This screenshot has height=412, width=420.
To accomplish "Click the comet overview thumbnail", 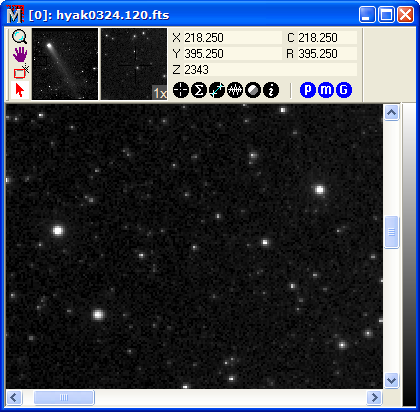I will tap(65, 64).
